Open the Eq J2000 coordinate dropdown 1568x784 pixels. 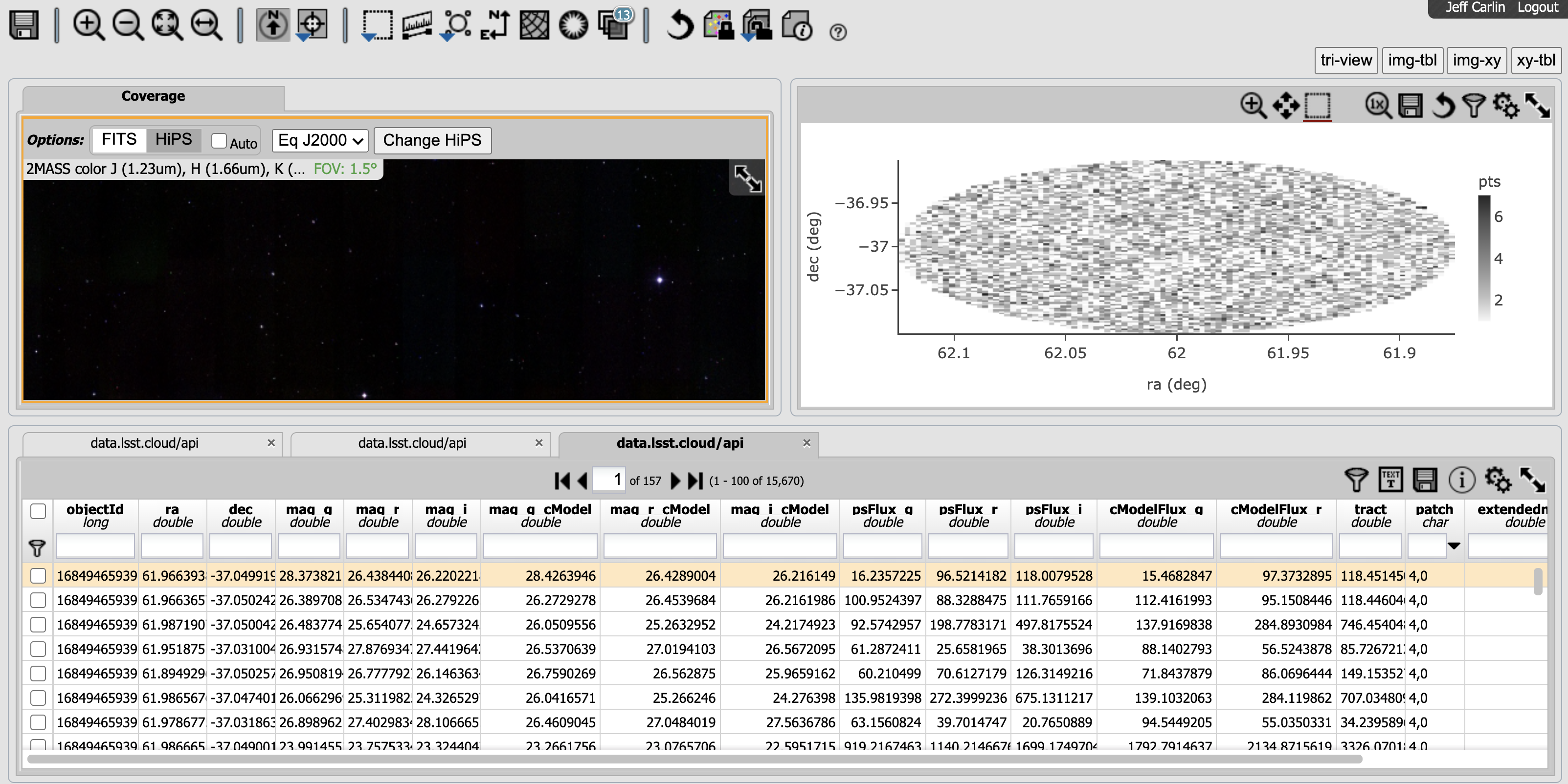320,140
